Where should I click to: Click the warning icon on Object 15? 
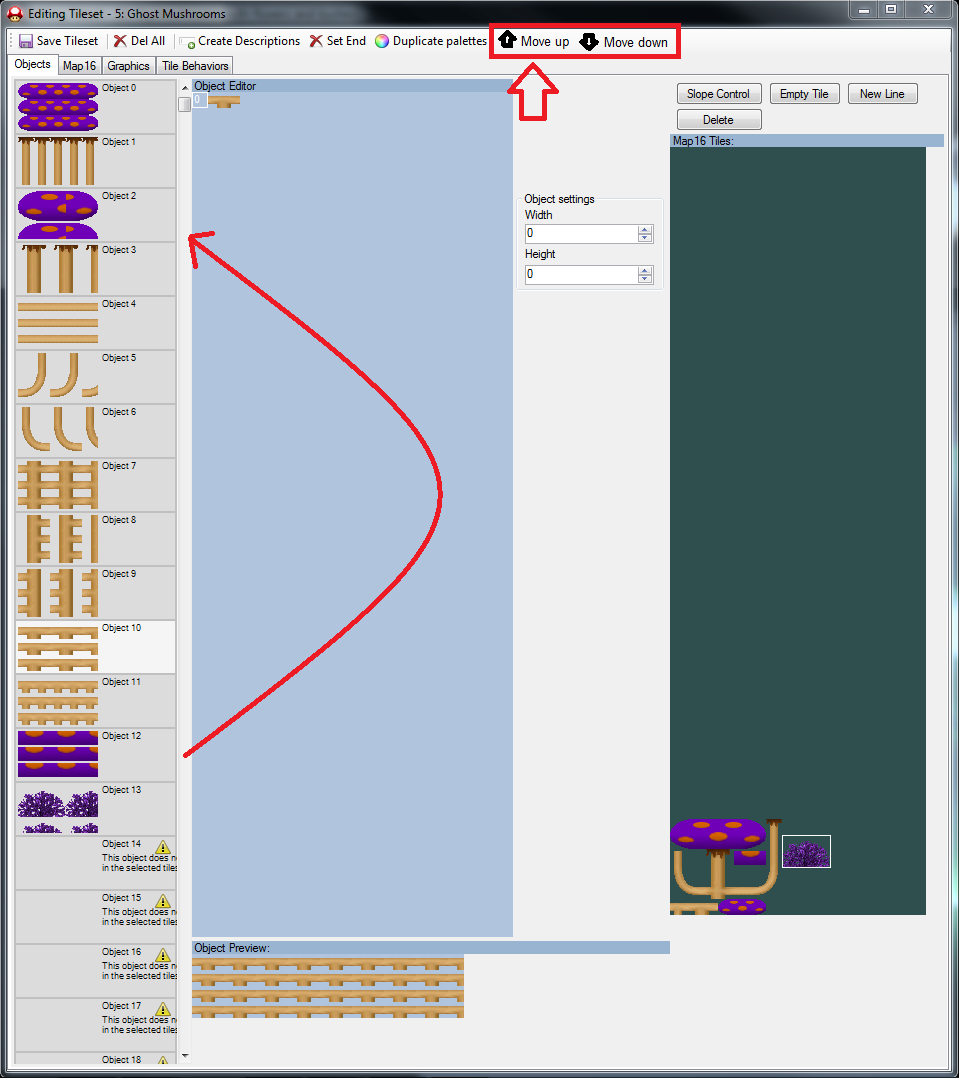[163, 901]
